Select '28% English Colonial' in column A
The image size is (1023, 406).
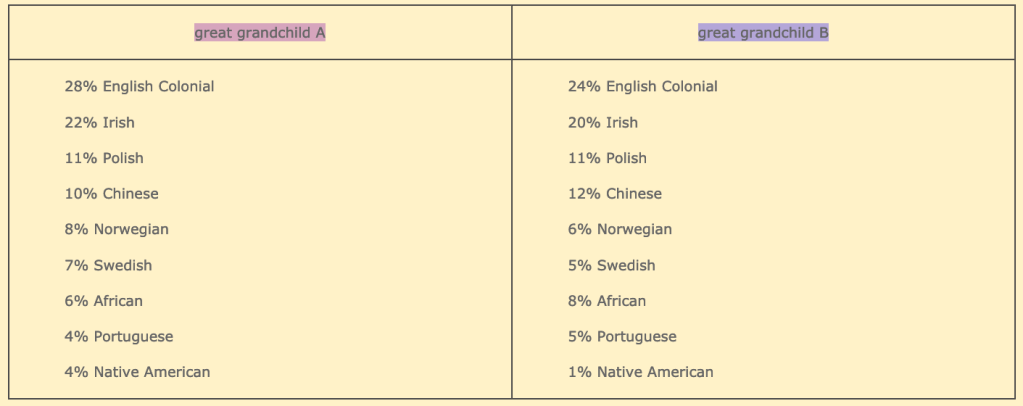click(x=139, y=87)
